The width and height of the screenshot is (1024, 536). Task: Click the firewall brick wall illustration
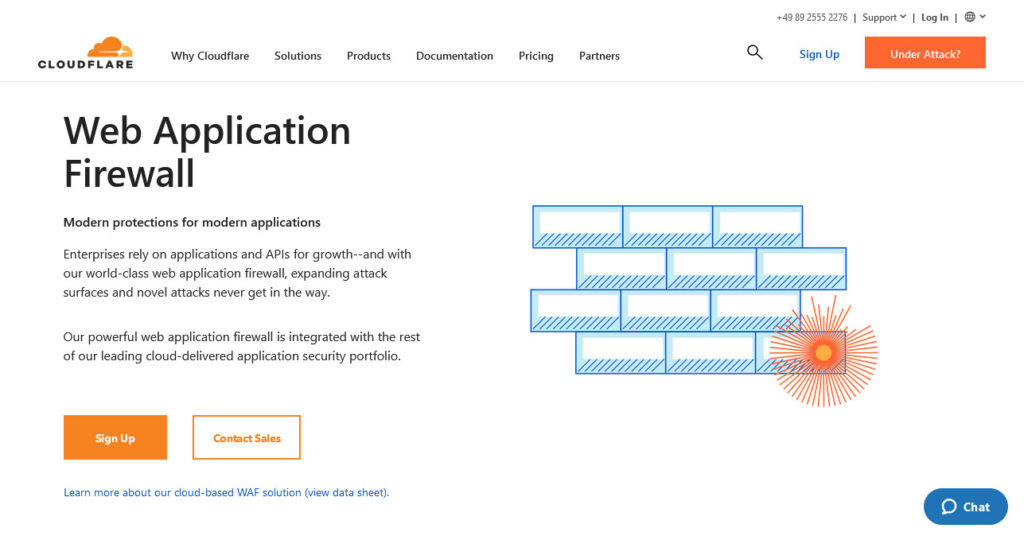coord(704,306)
